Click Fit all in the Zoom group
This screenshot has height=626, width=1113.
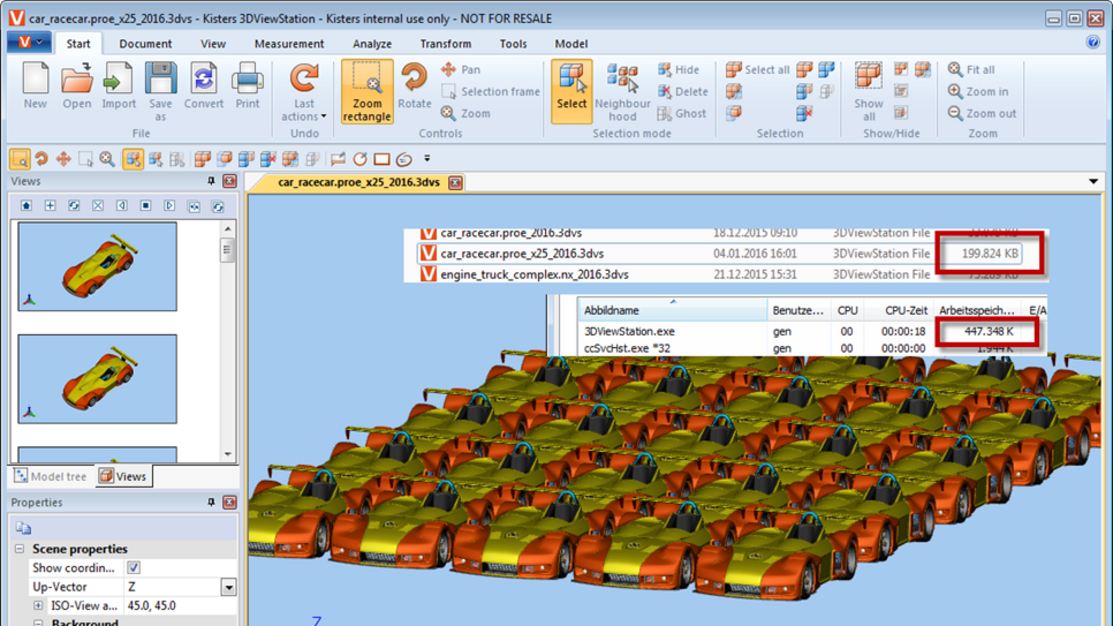point(971,70)
